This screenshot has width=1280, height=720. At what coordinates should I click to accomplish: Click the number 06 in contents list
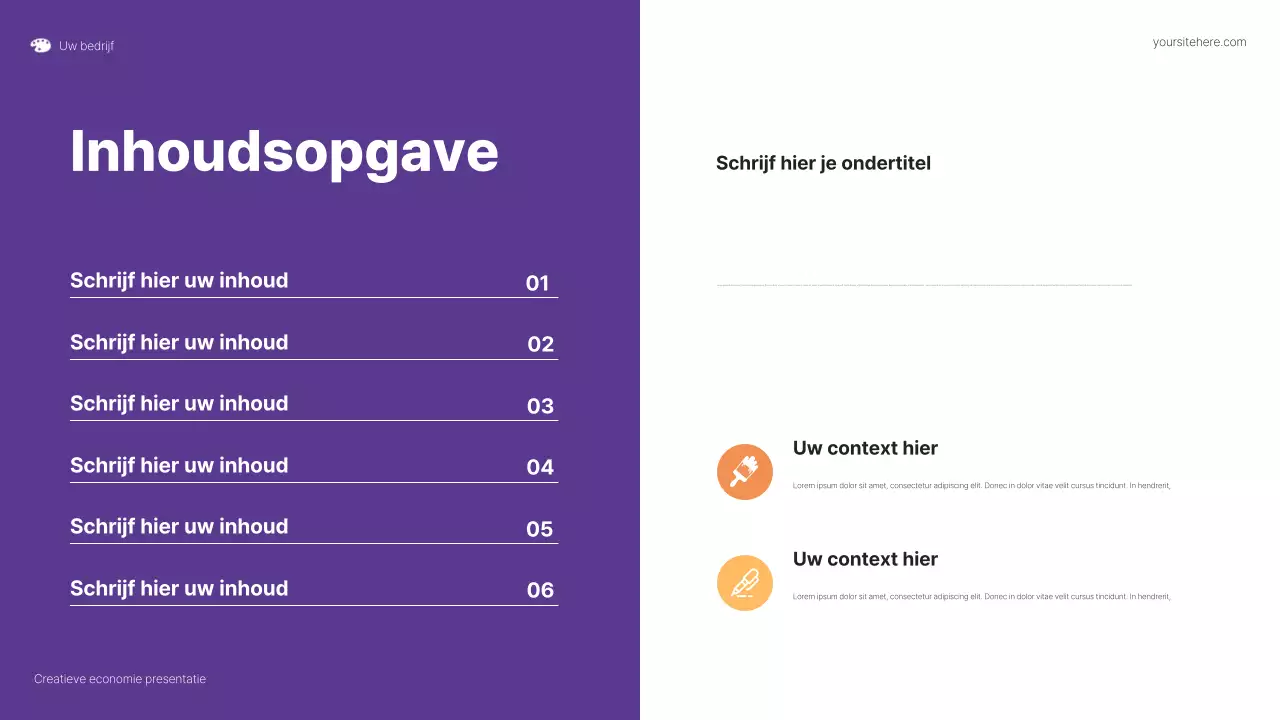pos(540,591)
